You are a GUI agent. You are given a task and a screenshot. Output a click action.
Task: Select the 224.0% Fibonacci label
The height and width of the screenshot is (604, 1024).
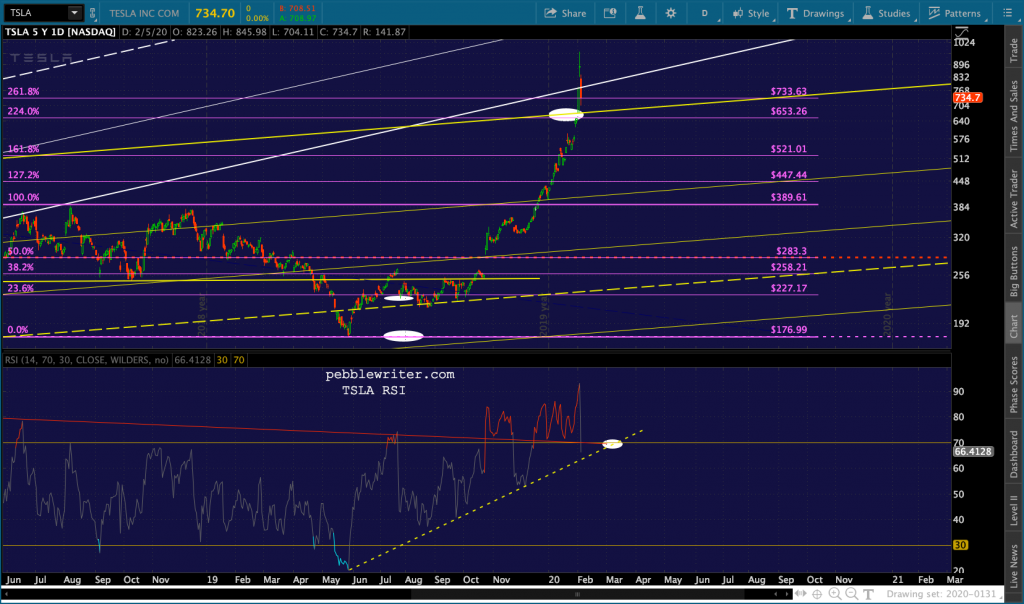[x=24, y=111]
